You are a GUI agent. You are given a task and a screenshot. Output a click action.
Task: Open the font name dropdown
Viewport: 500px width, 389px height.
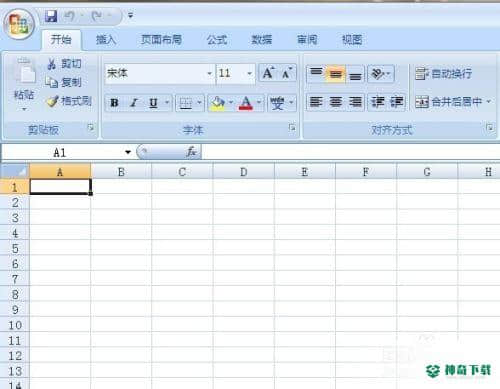tap(209, 73)
